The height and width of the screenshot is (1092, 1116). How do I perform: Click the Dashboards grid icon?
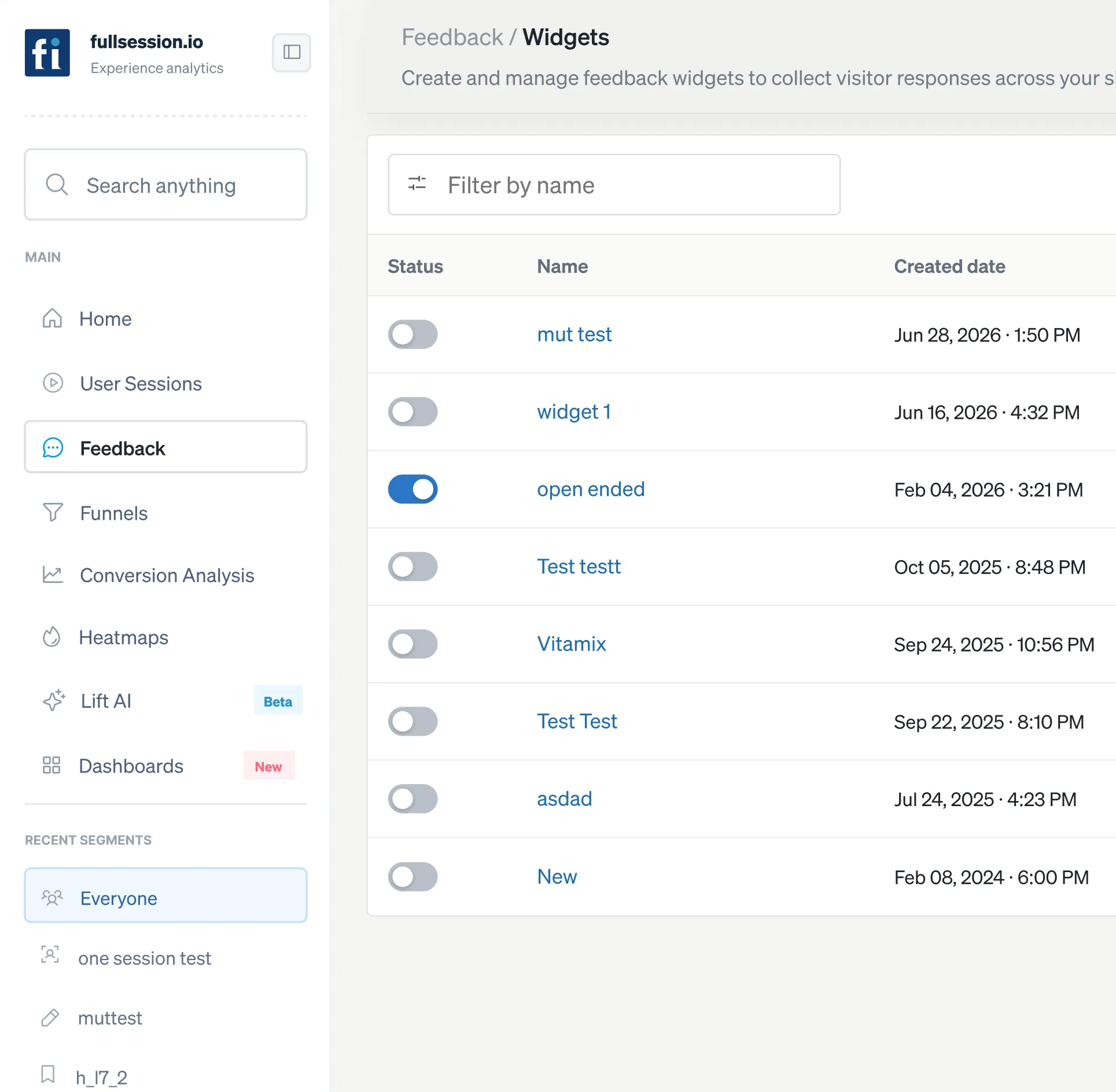pos(51,765)
